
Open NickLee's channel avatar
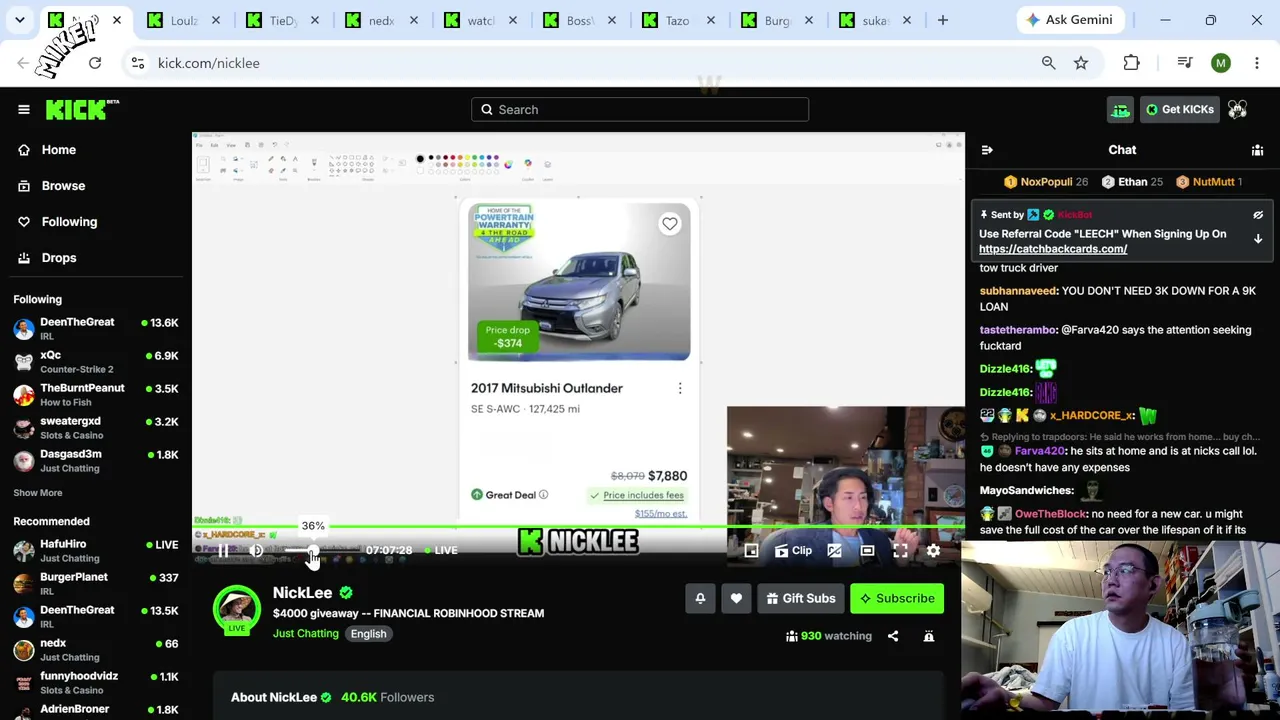click(237, 608)
